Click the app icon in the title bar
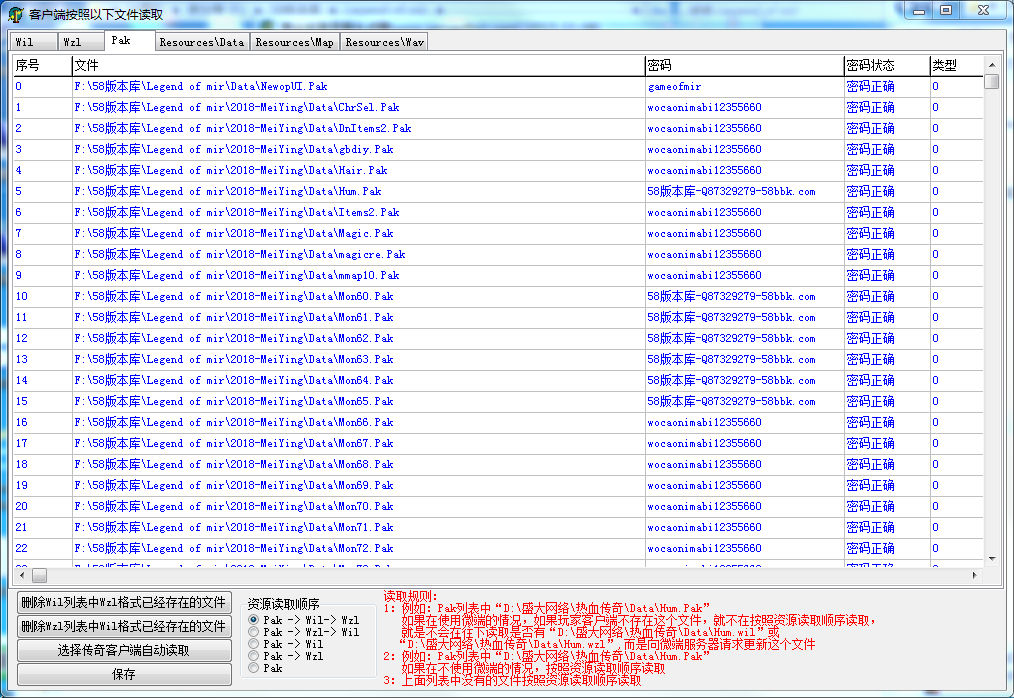The image size is (1014, 698). coord(16,14)
